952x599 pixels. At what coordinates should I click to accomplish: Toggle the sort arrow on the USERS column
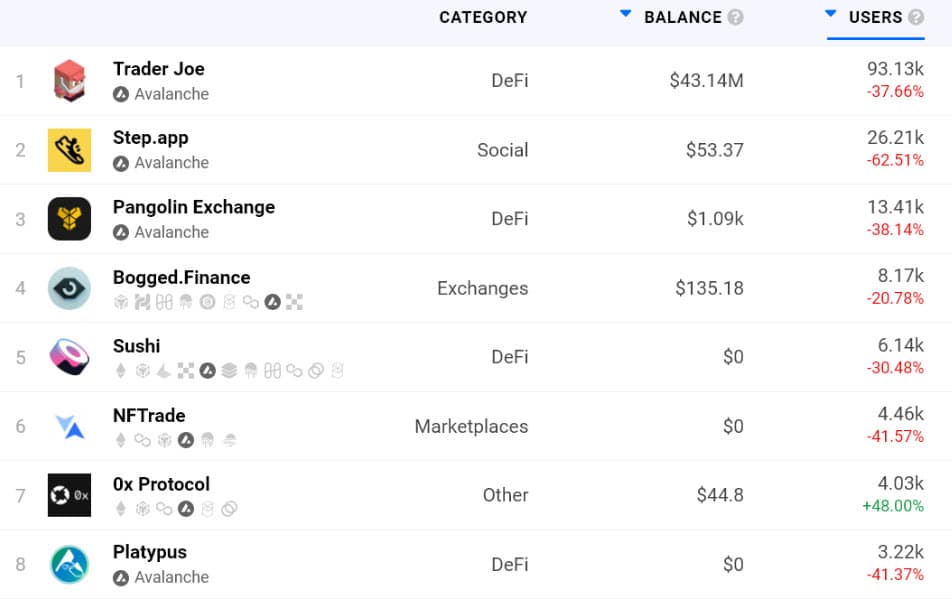pos(831,13)
